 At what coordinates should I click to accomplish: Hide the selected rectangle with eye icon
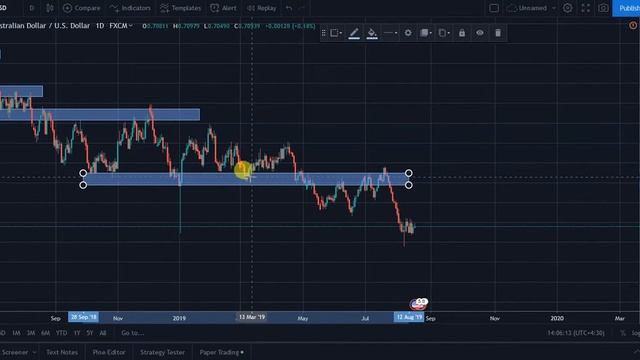click(x=480, y=33)
